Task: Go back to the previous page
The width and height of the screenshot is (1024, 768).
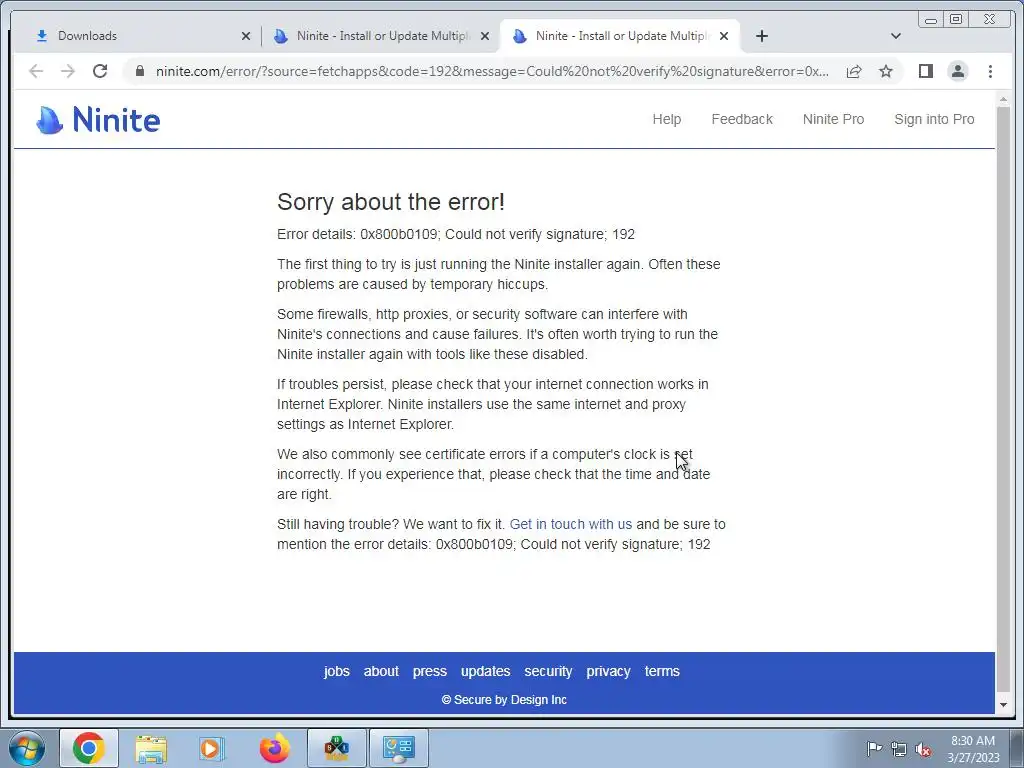Action: pyautogui.click(x=36, y=71)
